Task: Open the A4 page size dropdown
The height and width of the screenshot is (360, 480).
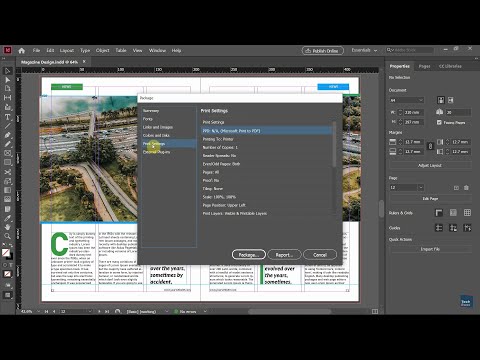Action: [x=407, y=100]
